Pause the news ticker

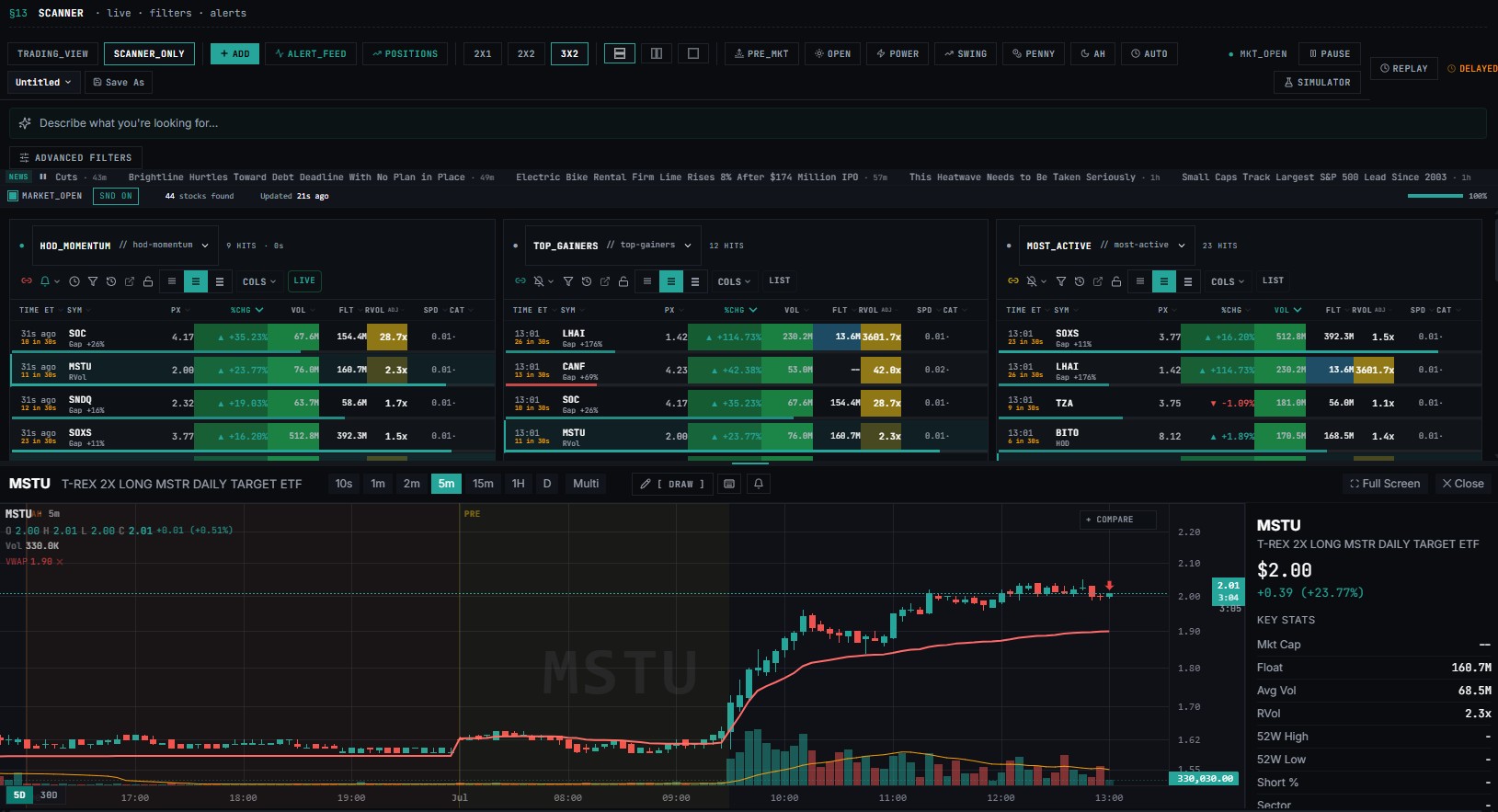(43, 177)
